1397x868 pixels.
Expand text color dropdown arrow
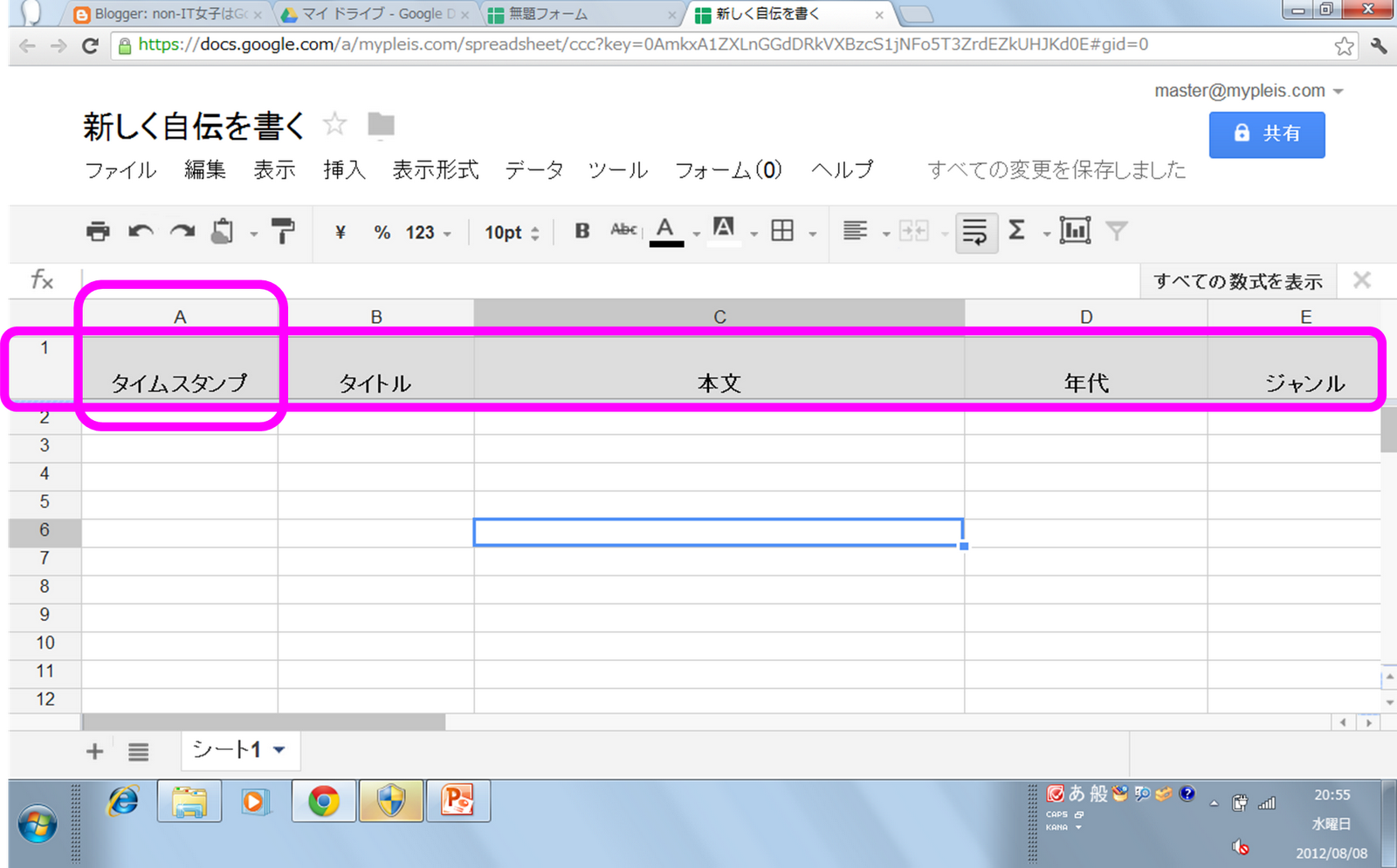click(x=697, y=234)
